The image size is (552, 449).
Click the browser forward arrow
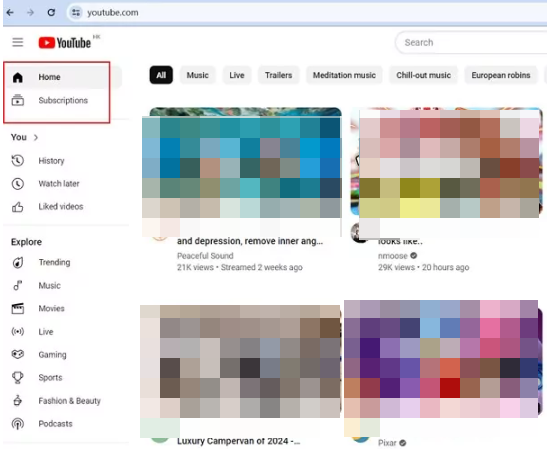(31, 13)
